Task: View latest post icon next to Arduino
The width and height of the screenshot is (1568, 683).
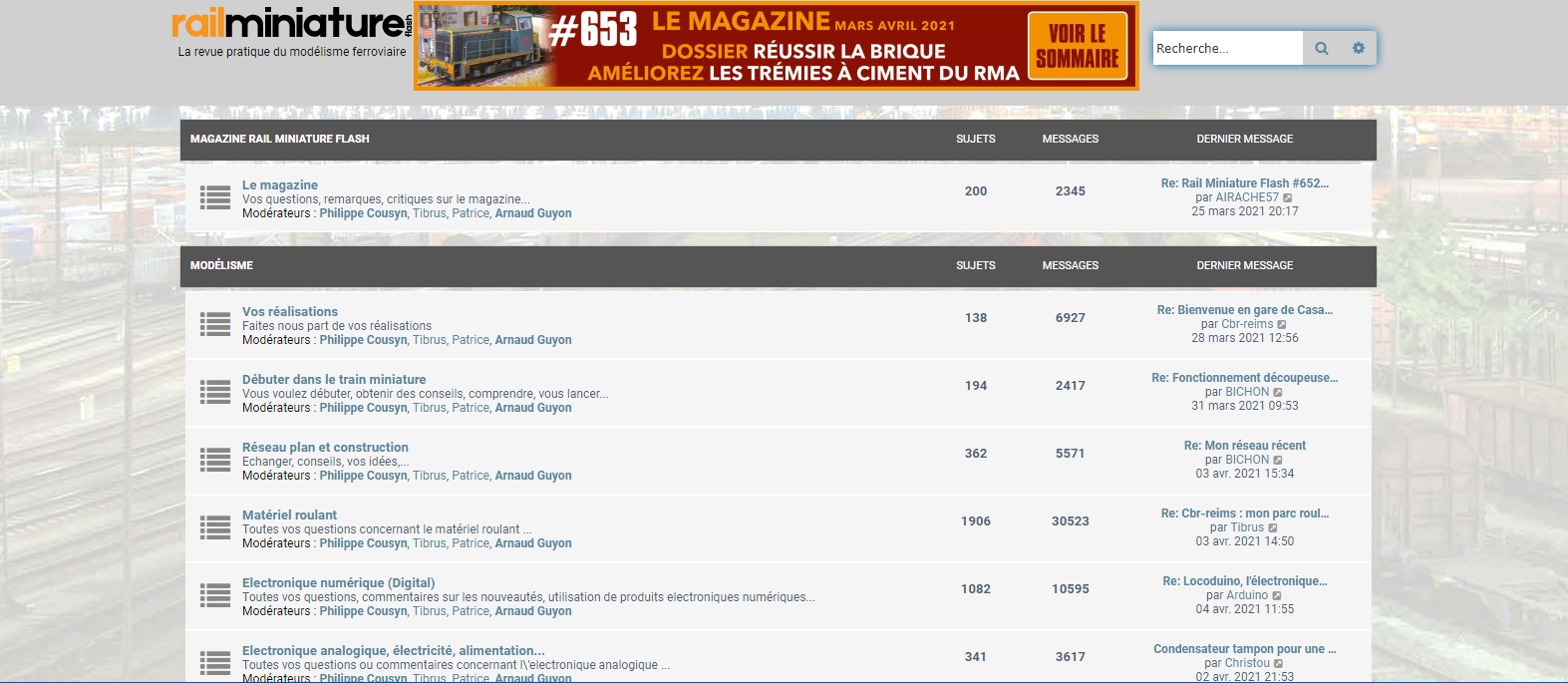Action: pyautogui.click(x=1277, y=595)
